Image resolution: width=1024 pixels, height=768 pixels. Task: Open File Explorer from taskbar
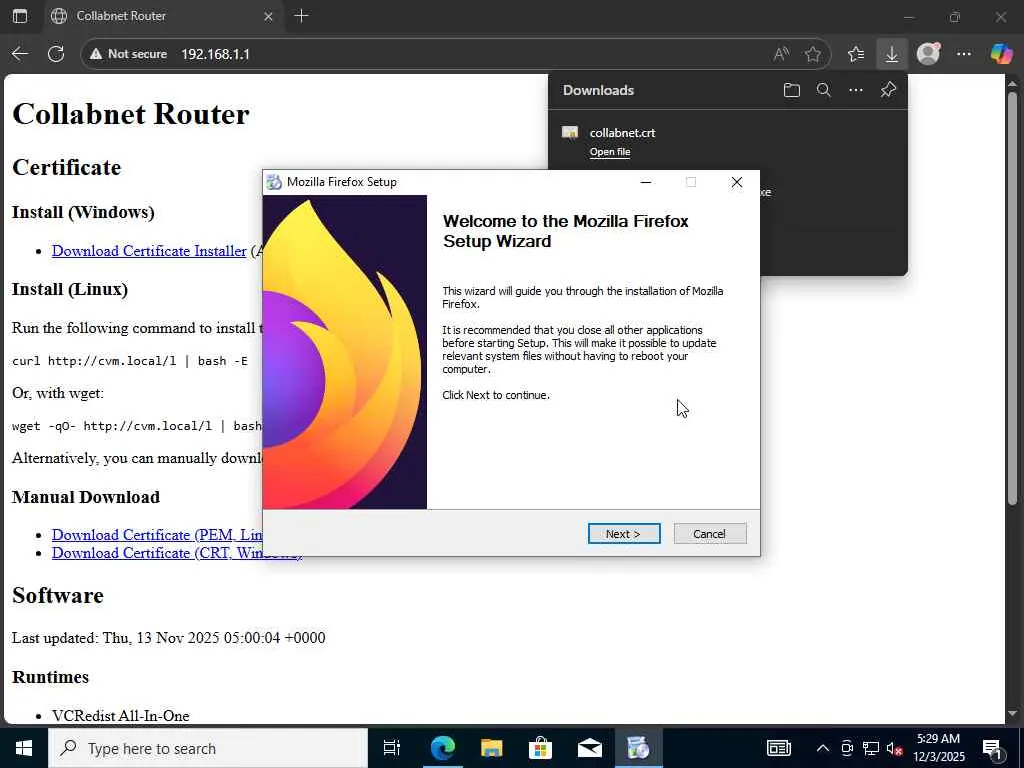coord(491,748)
